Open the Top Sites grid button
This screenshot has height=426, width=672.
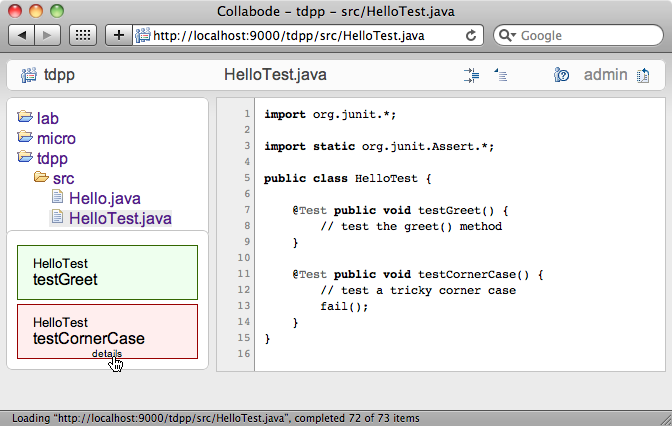coord(84,35)
